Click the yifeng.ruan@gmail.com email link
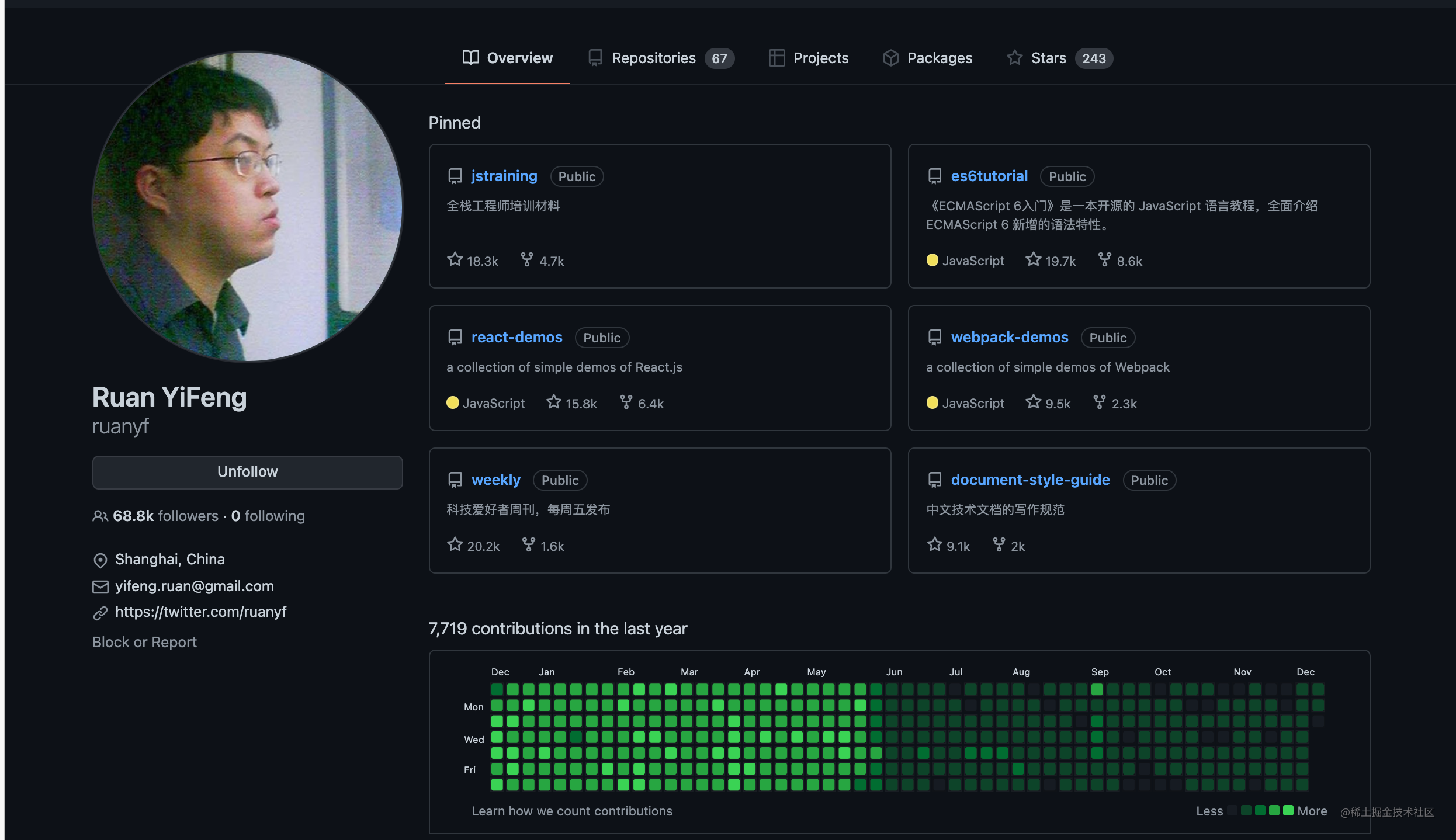 click(195, 586)
